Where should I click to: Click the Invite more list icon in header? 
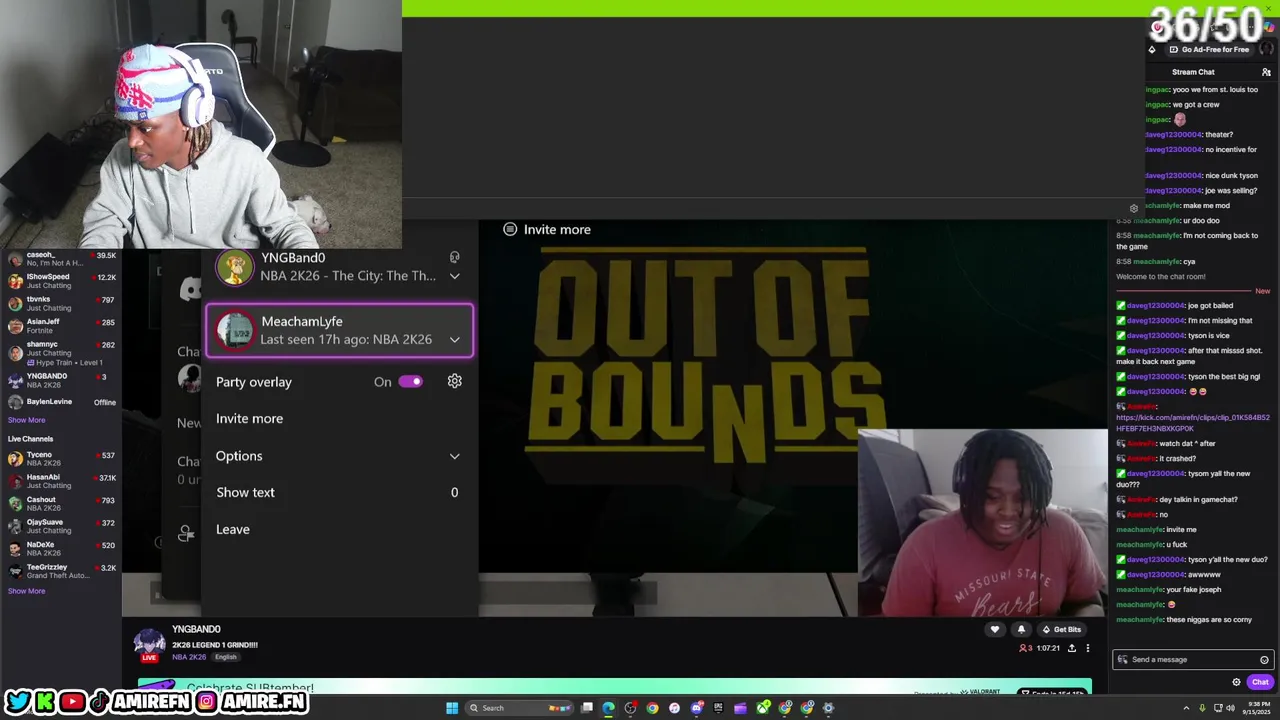pos(510,229)
